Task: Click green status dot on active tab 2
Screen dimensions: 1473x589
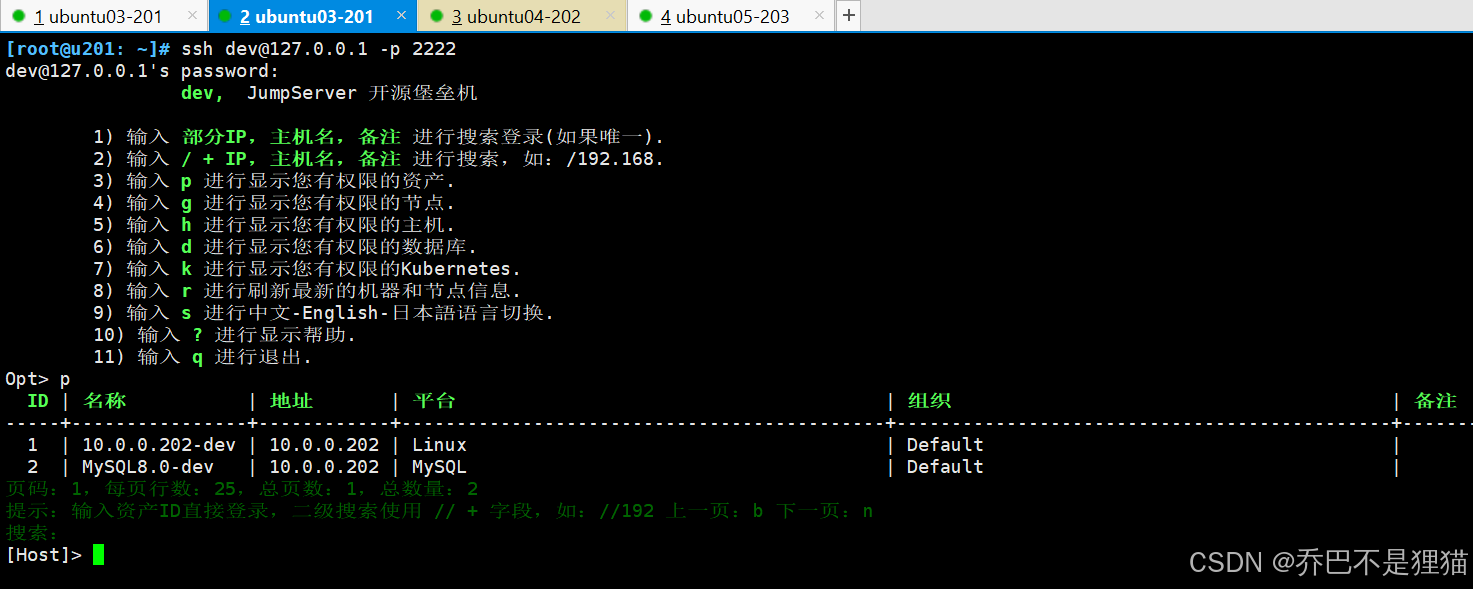Action: pos(224,16)
